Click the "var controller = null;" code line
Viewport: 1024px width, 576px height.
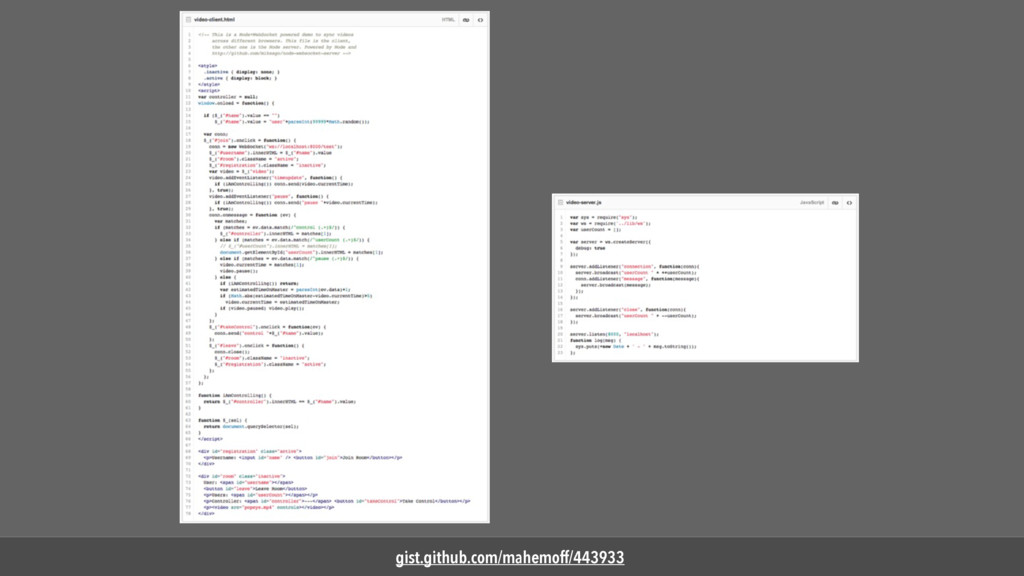coord(228,97)
